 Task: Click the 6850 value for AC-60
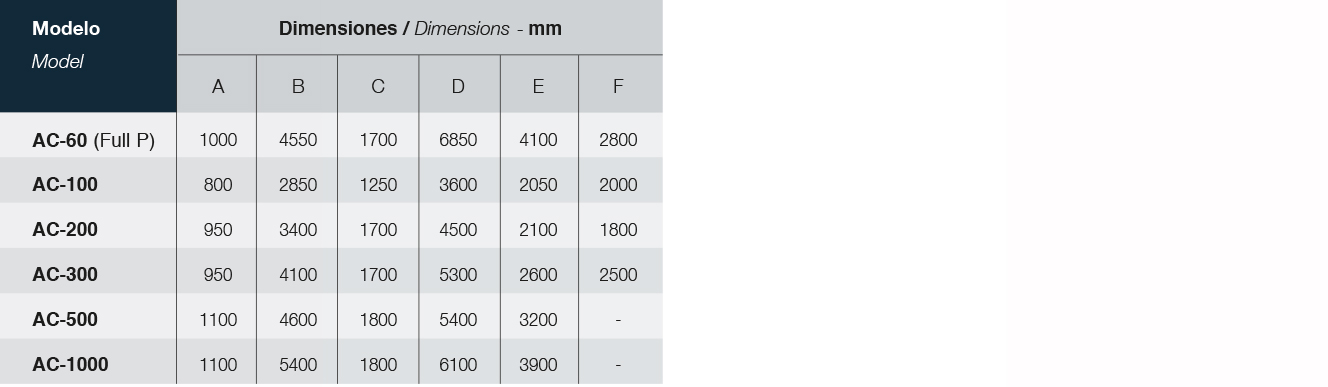click(458, 140)
